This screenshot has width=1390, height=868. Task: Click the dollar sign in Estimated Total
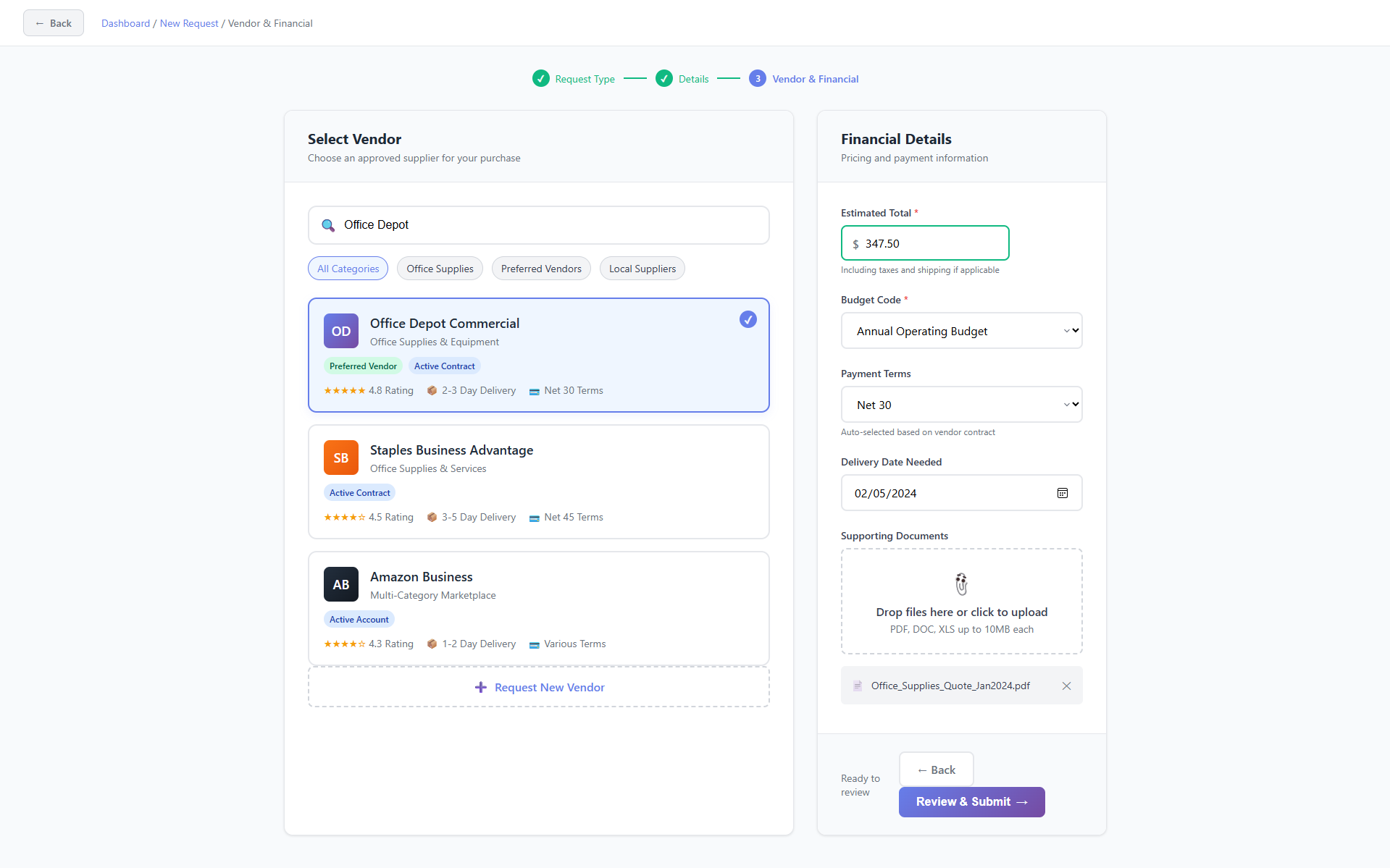coord(855,244)
